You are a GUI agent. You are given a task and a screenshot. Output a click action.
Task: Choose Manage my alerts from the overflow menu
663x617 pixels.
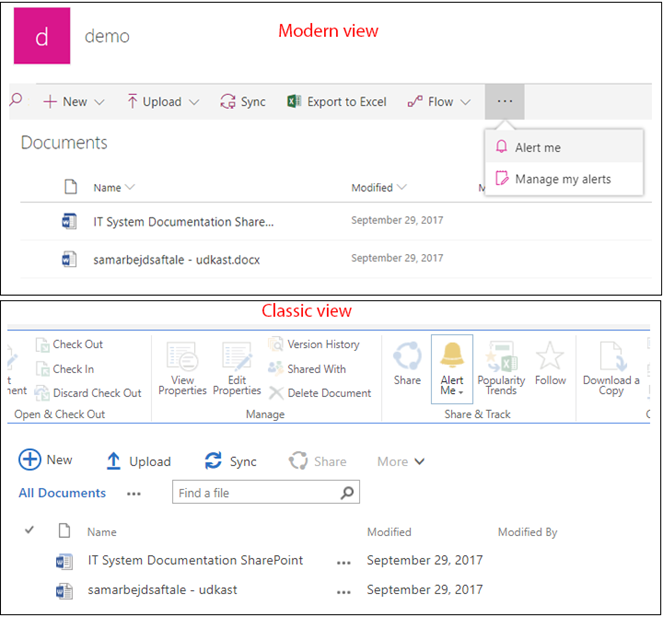(564, 178)
